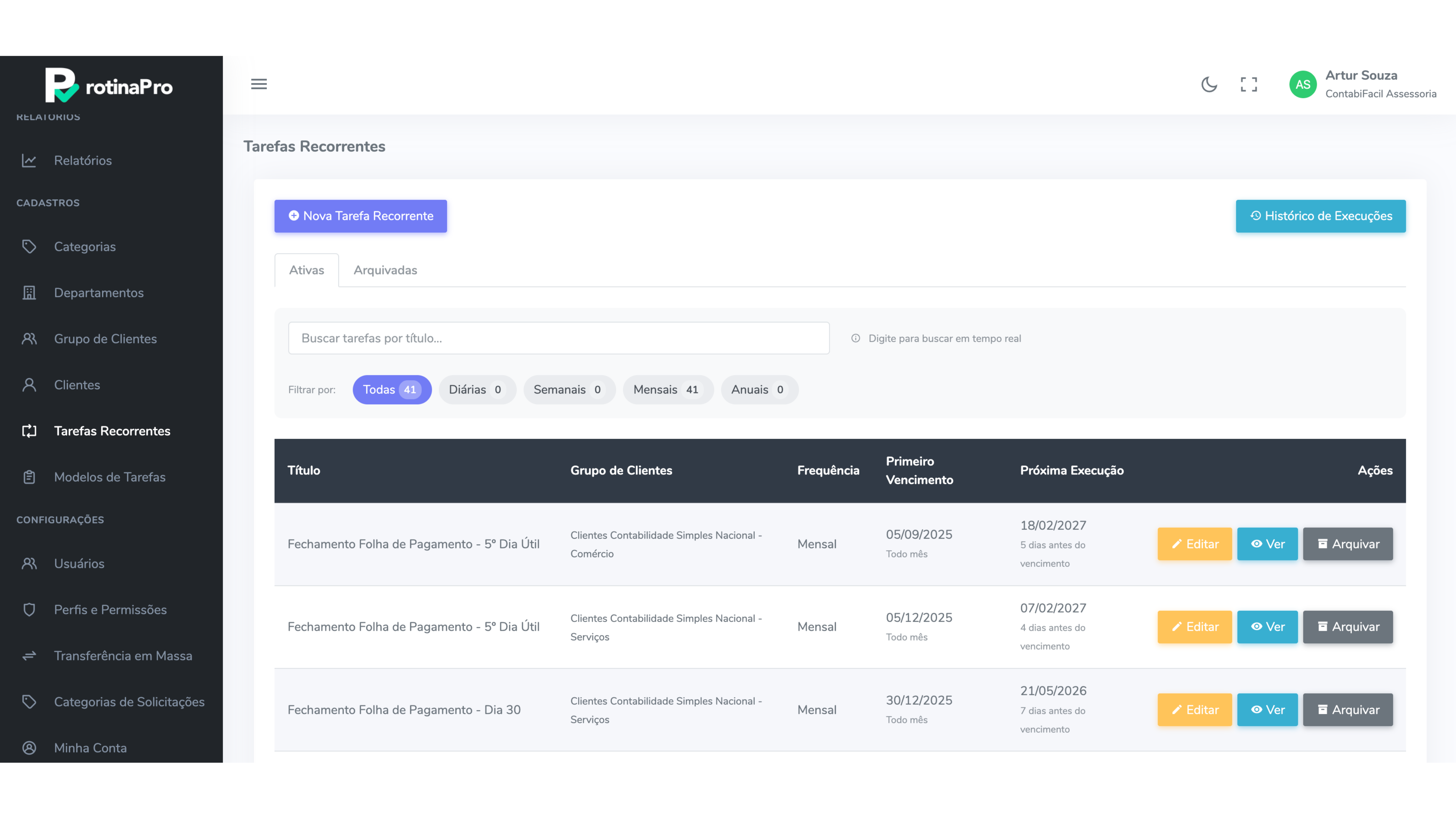Screen dimensions: 1456x819
Task: Open Histórico de Execuções
Action: tap(1320, 216)
